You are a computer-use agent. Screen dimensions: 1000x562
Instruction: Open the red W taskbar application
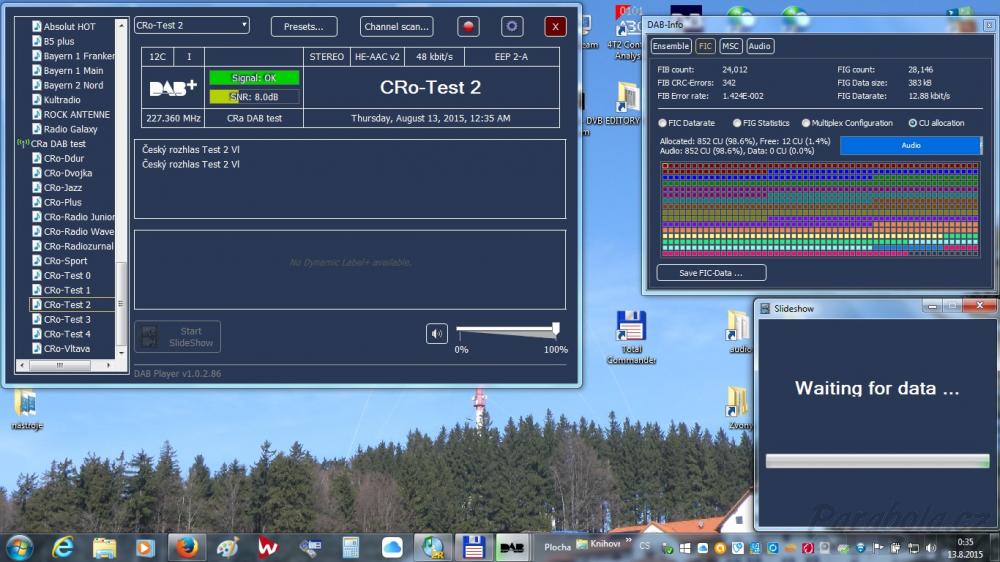[x=268, y=548]
